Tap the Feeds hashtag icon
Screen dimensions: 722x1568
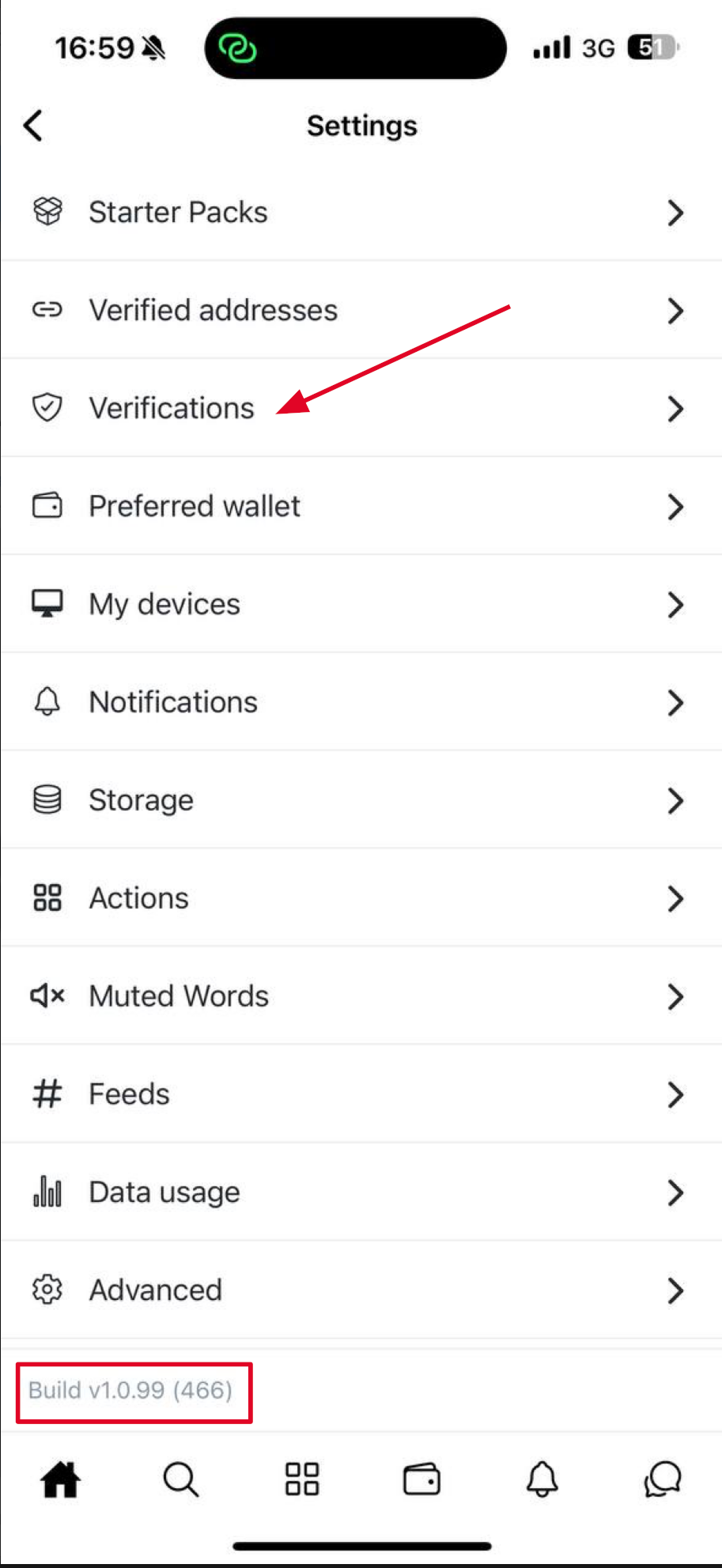[47, 1094]
